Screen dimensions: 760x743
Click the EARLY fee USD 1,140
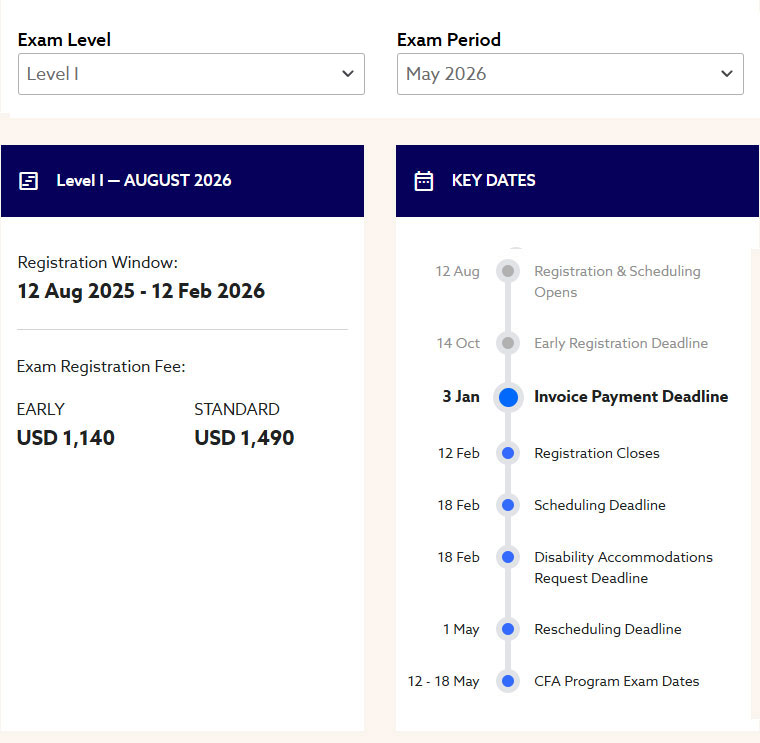coord(66,438)
